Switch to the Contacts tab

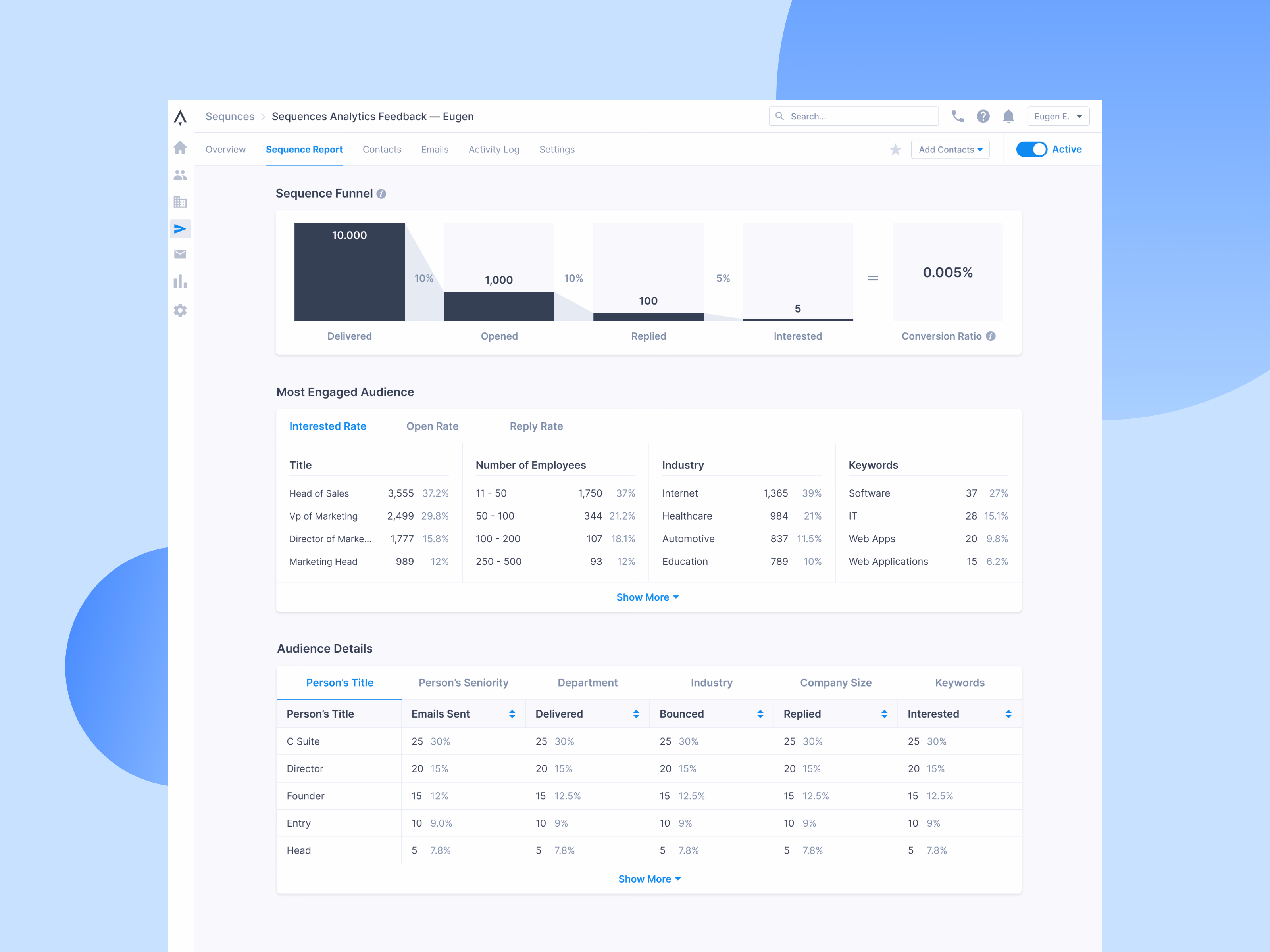point(382,149)
